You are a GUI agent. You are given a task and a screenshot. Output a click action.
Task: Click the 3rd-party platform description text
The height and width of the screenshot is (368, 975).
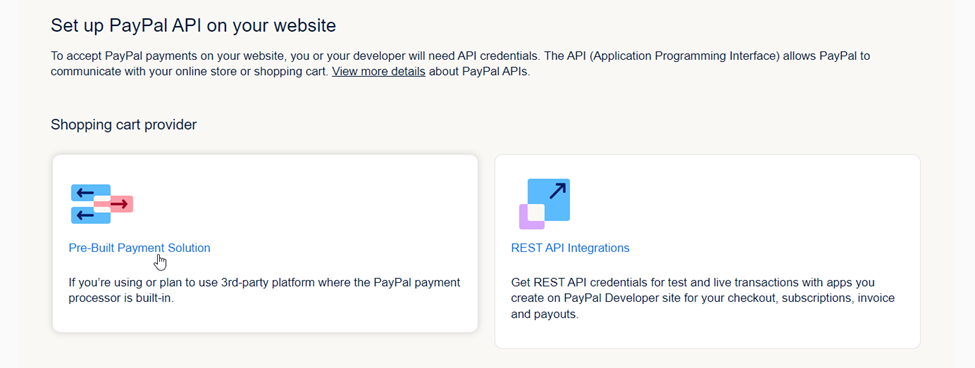coord(264,290)
